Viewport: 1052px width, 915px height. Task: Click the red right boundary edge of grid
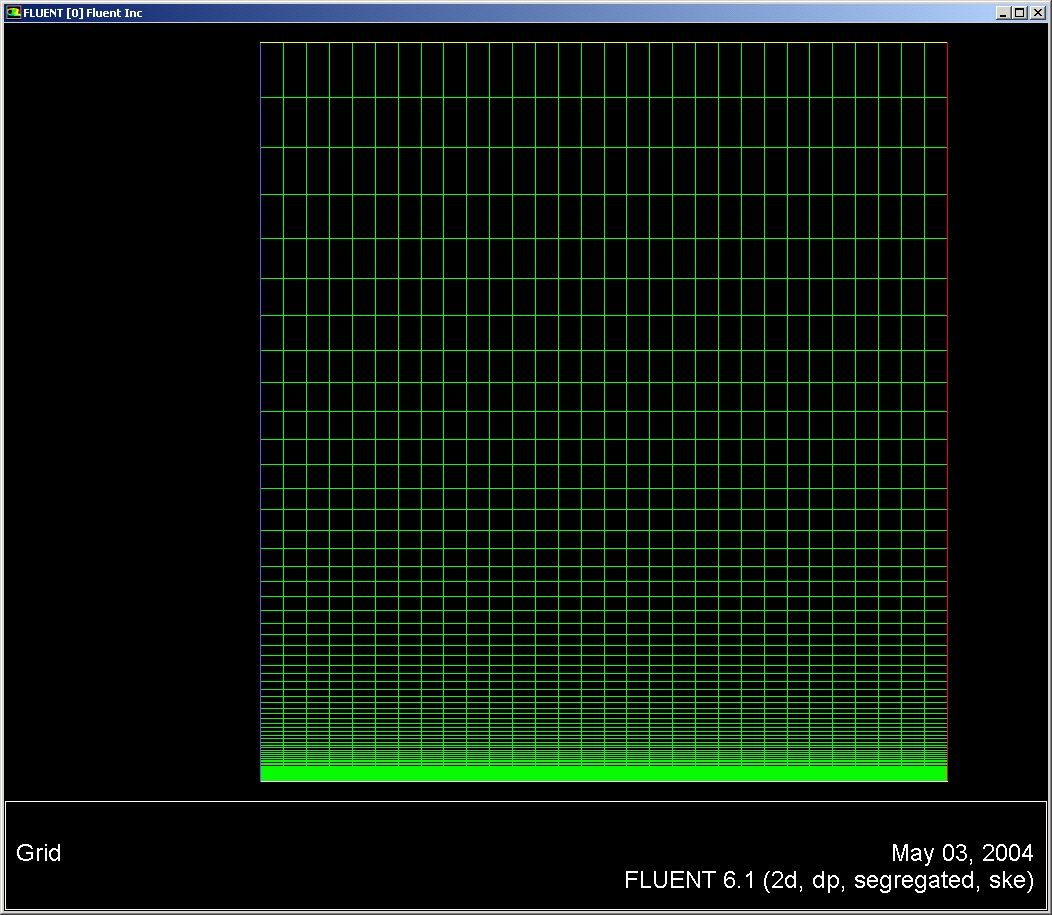pyautogui.click(x=947, y=411)
